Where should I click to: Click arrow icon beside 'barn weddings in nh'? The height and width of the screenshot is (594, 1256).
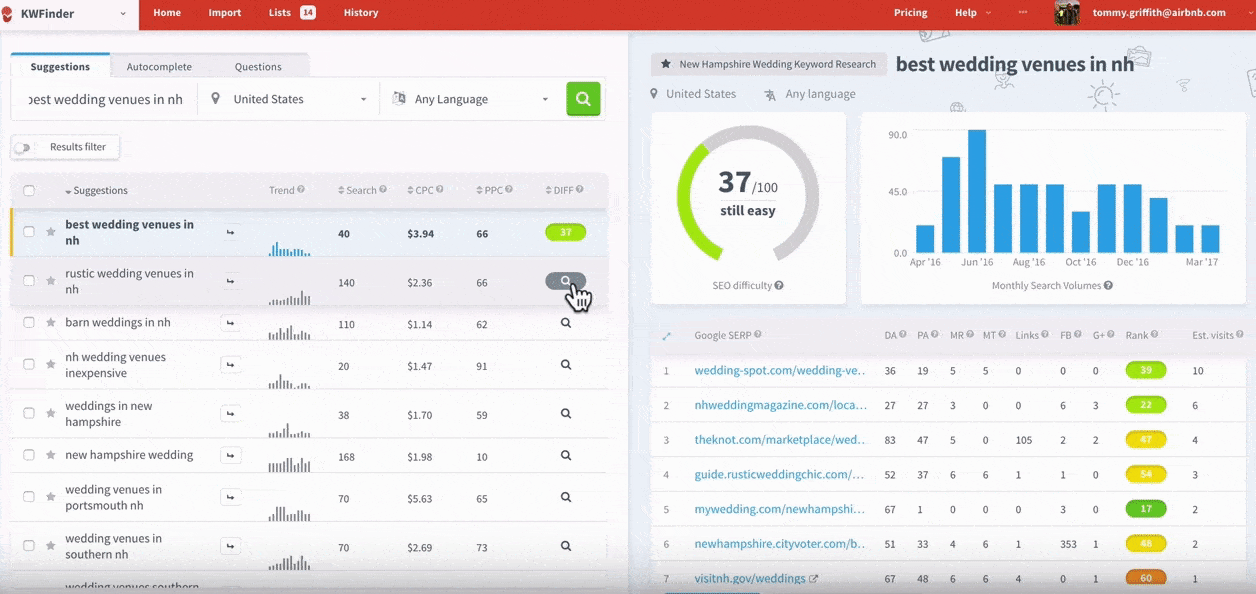tap(231, 323)
